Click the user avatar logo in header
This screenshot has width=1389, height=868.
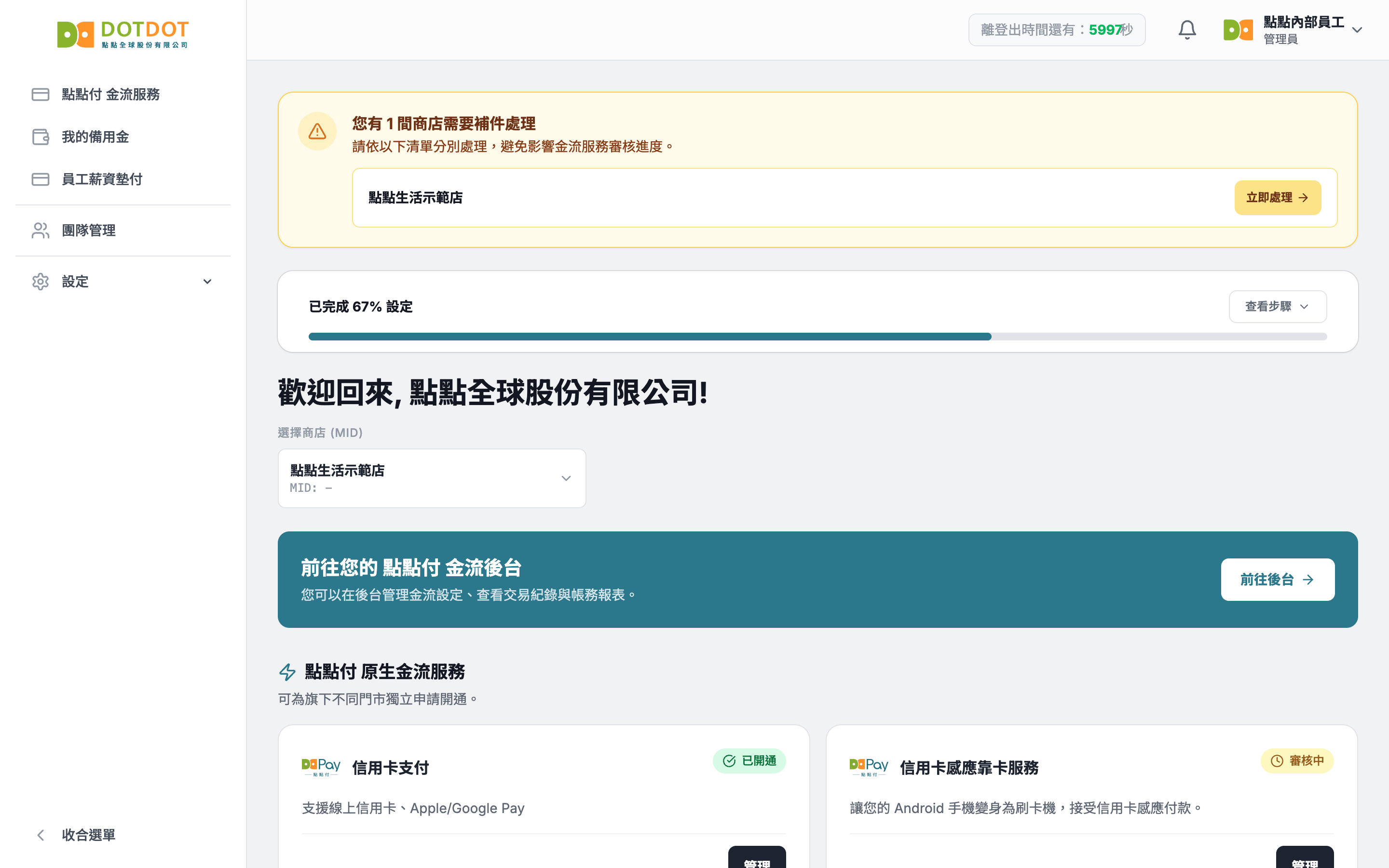click(x=1238, y=30)
